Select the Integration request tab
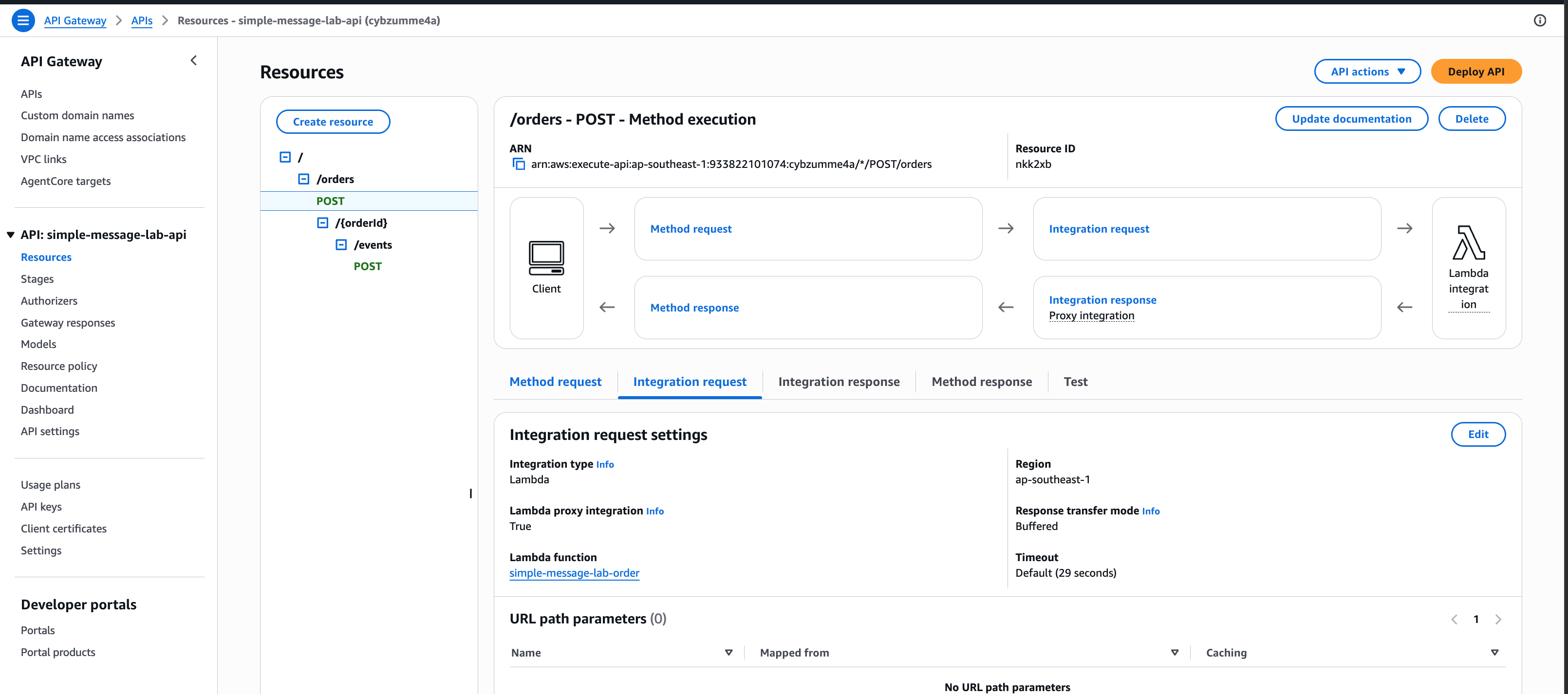Viewport: 1568px width, 694px height. [x=689, y=382]
